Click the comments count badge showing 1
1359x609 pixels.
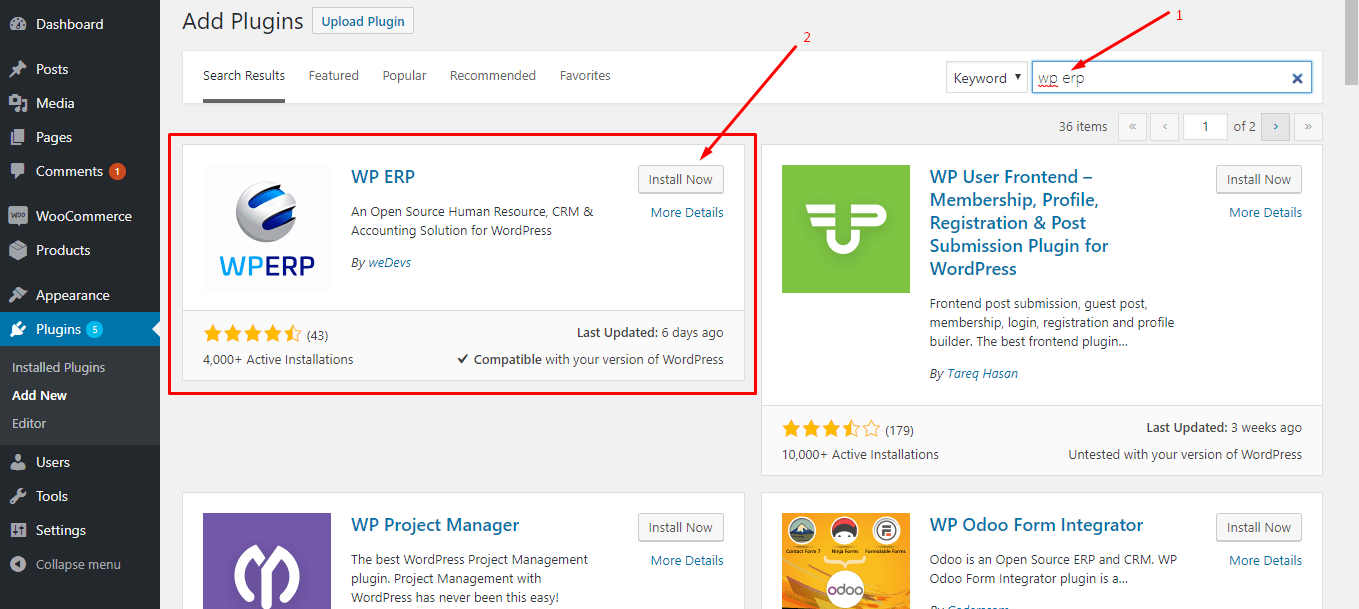(x=117, y=172)
